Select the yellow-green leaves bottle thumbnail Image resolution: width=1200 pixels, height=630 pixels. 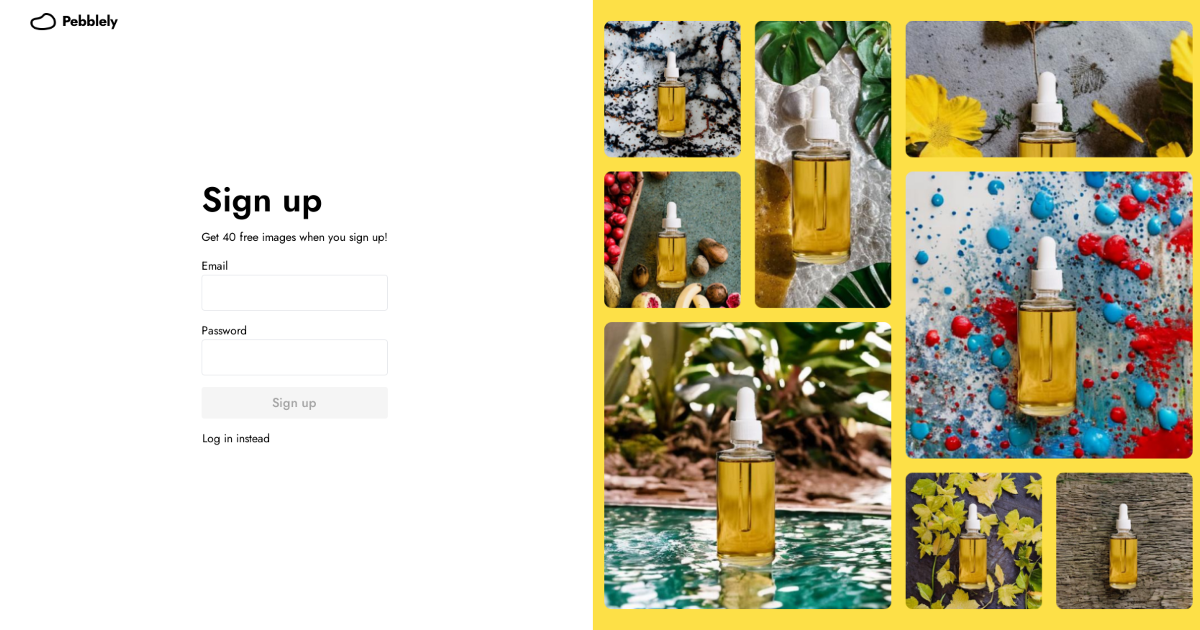pyautogui.click(x=974, y=541)
